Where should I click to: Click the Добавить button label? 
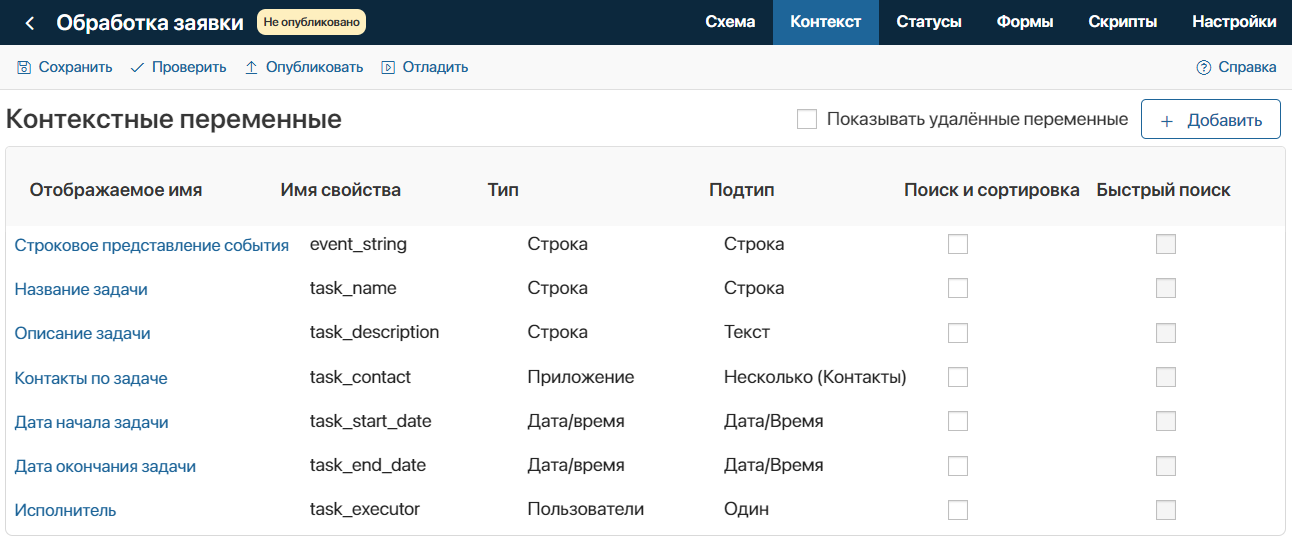[x=1225, y=121]
